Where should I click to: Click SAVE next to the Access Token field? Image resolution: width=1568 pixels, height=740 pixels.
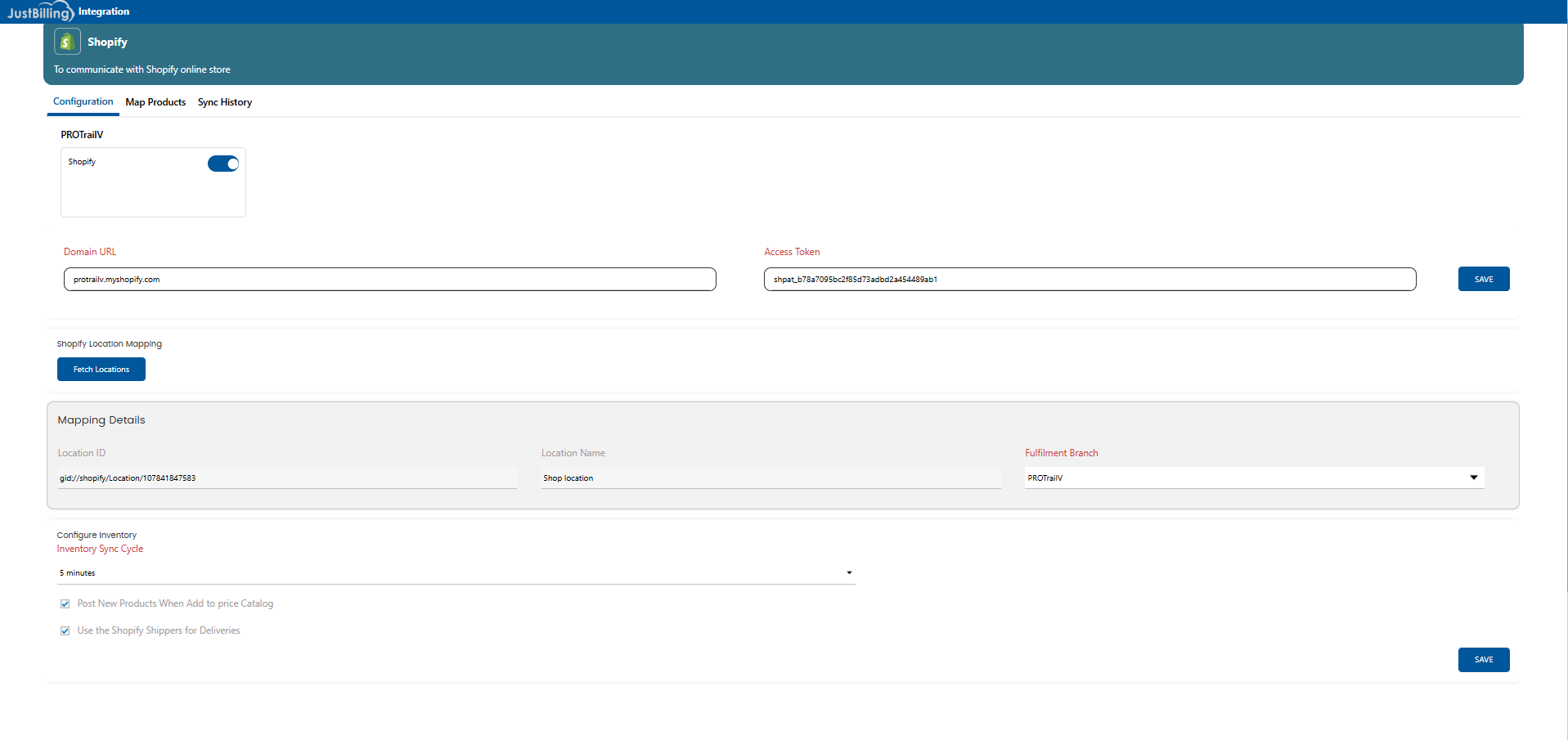(1483, 279)
